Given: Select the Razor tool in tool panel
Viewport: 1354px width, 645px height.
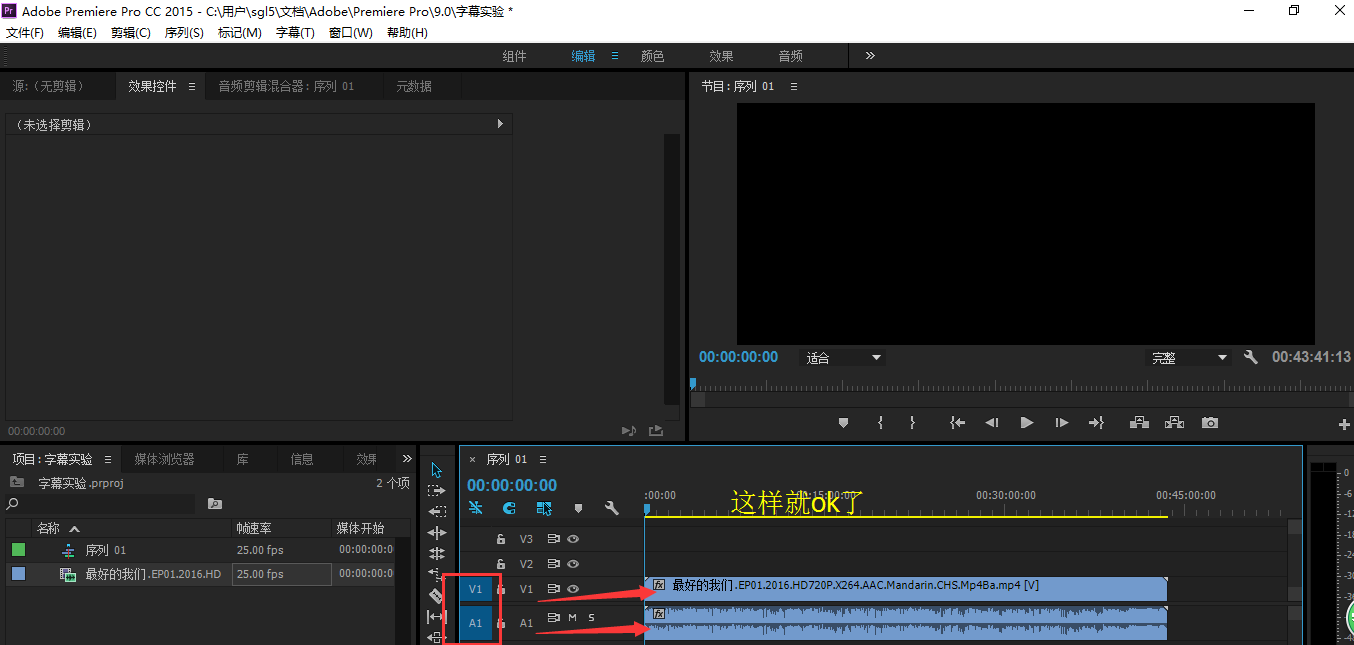Looking at the screenshot, I should [x=436, y=596].
